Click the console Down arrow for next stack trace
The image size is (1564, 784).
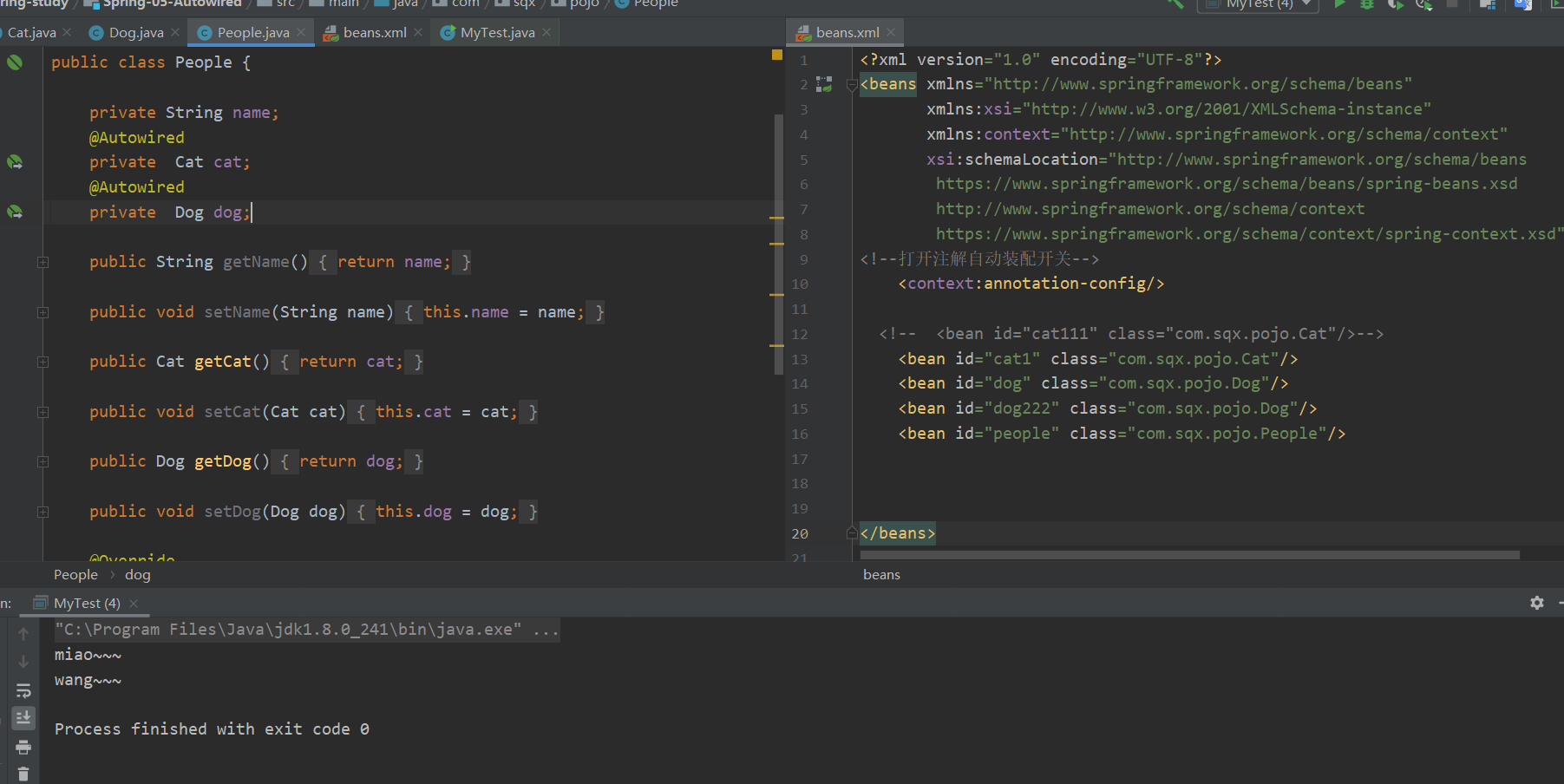tap(23, 662)
